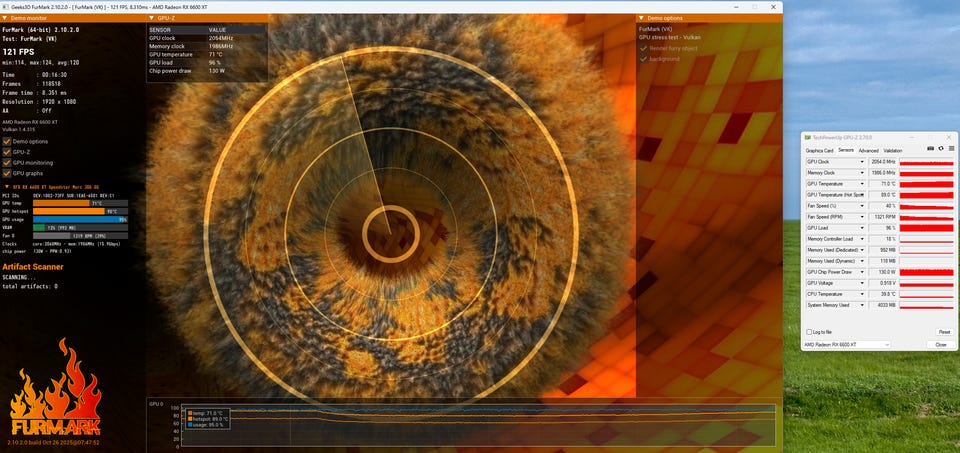The image size is (960, 453).
Task: Collapse the GPU-Z overlay panel arrow
Action: [152, 18]
